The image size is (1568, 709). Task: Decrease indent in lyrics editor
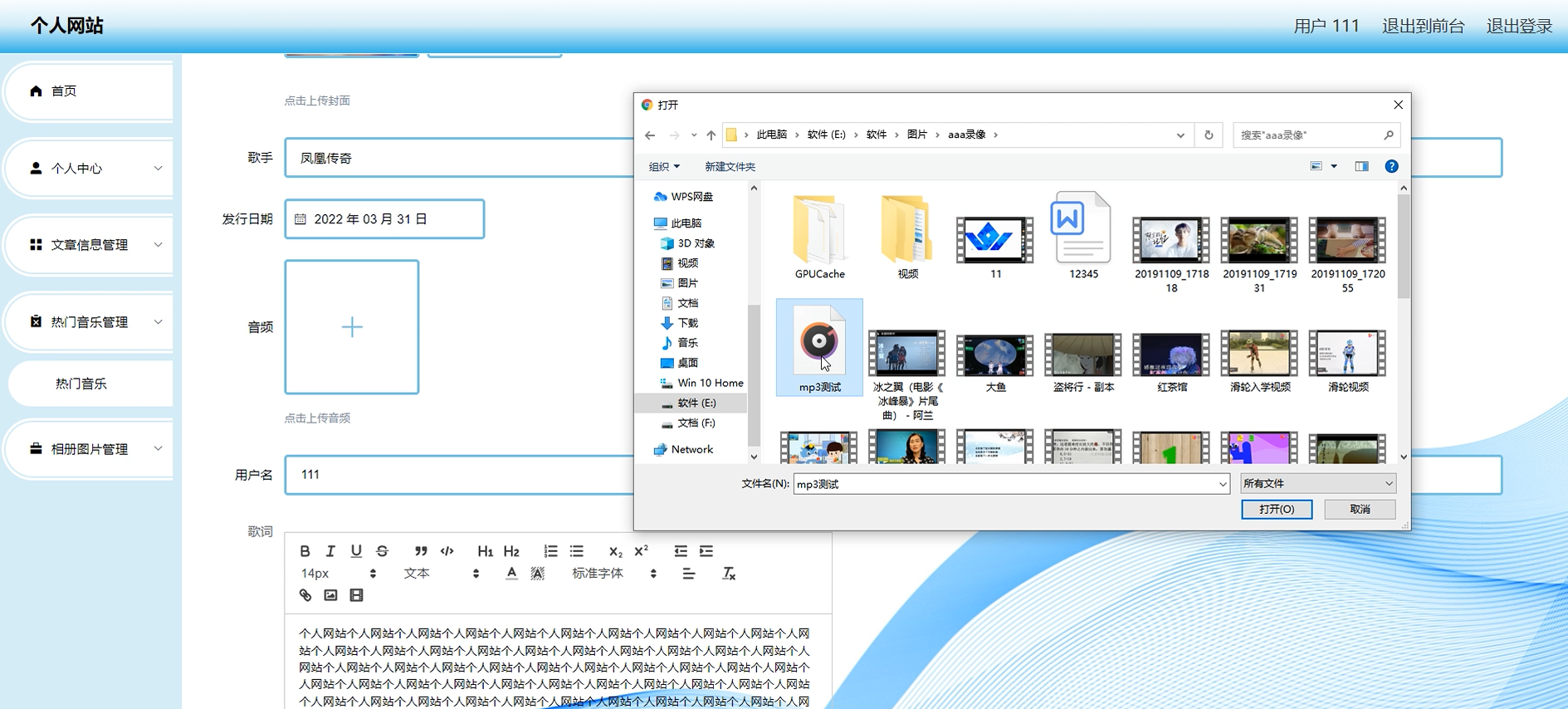tap(681, 551)
